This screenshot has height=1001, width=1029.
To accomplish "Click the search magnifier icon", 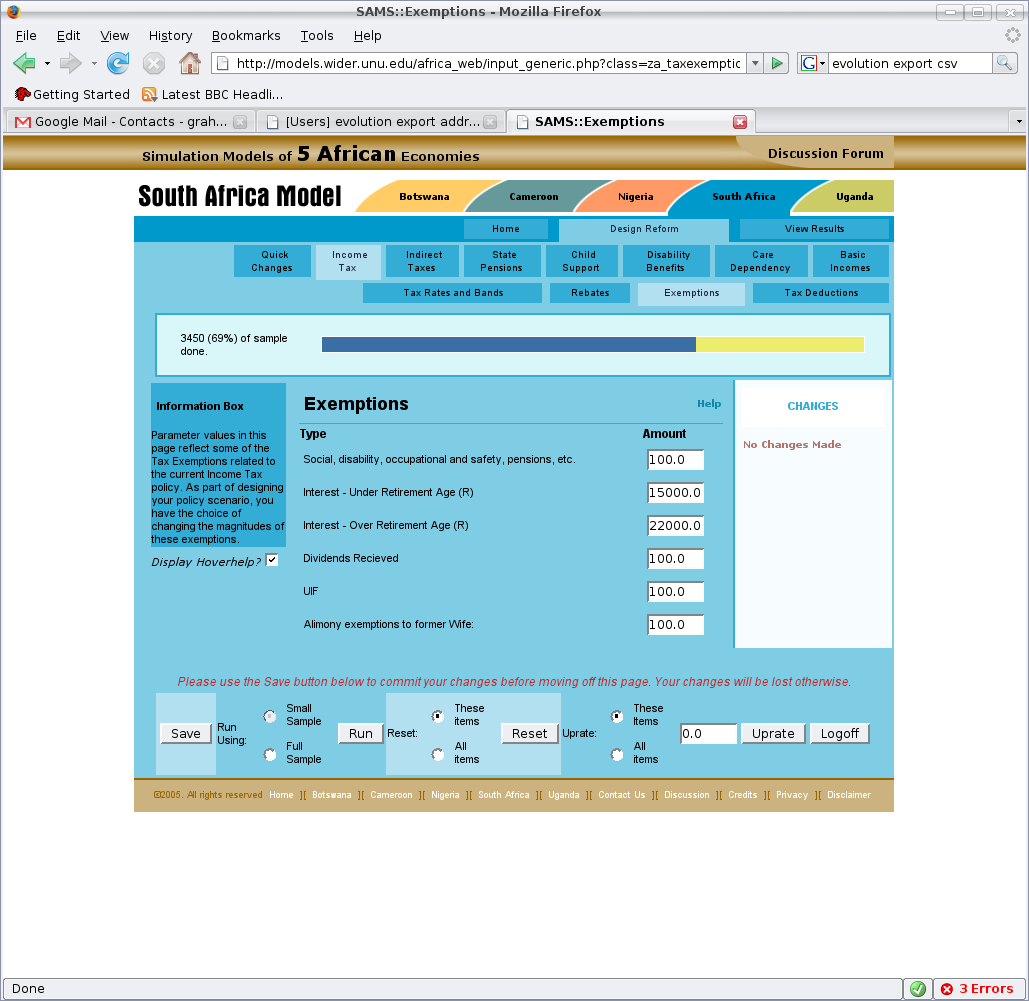I will point(1004,63).
